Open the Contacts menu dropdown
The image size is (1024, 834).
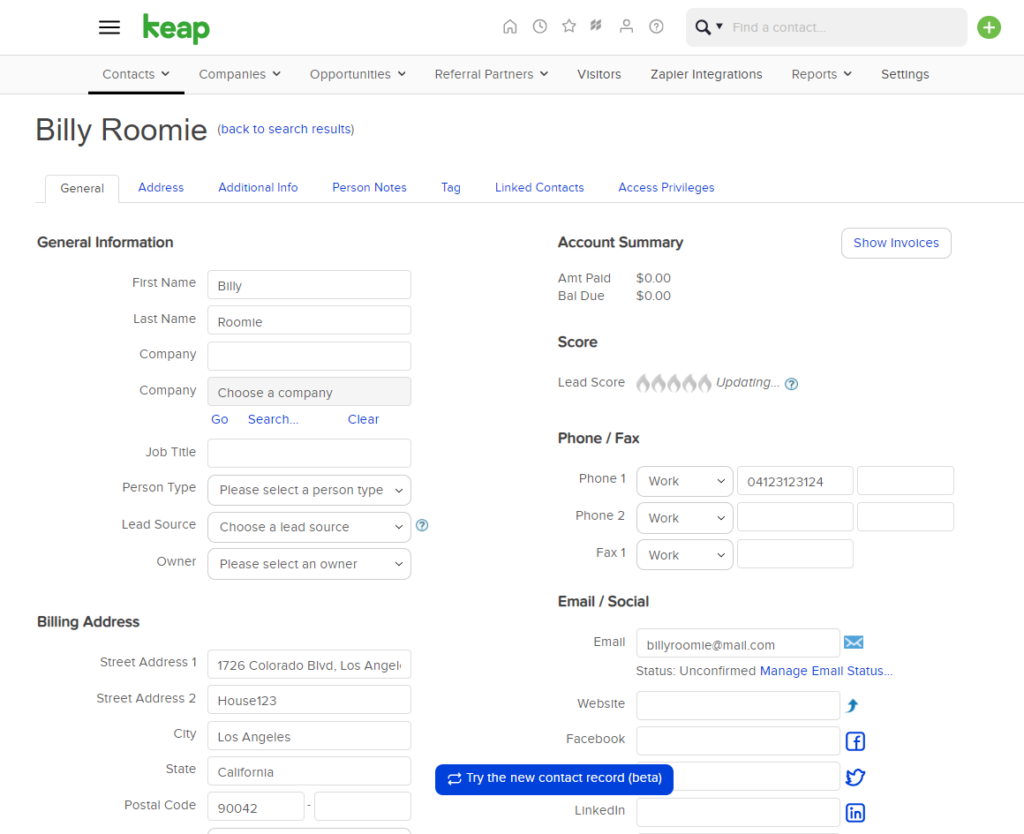click(x=136, y=74)
